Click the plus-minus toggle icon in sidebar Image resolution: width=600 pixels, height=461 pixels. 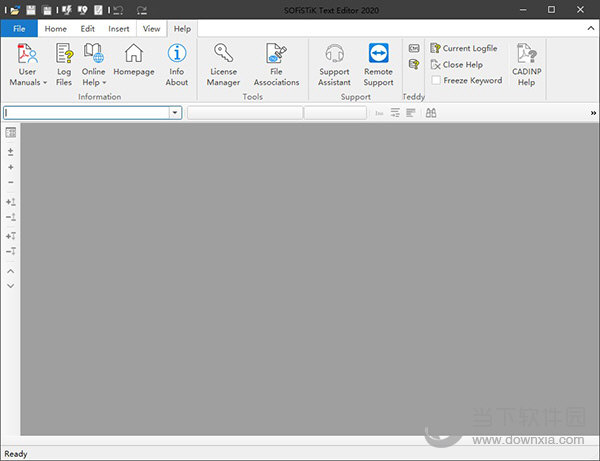tap(11, 152)
